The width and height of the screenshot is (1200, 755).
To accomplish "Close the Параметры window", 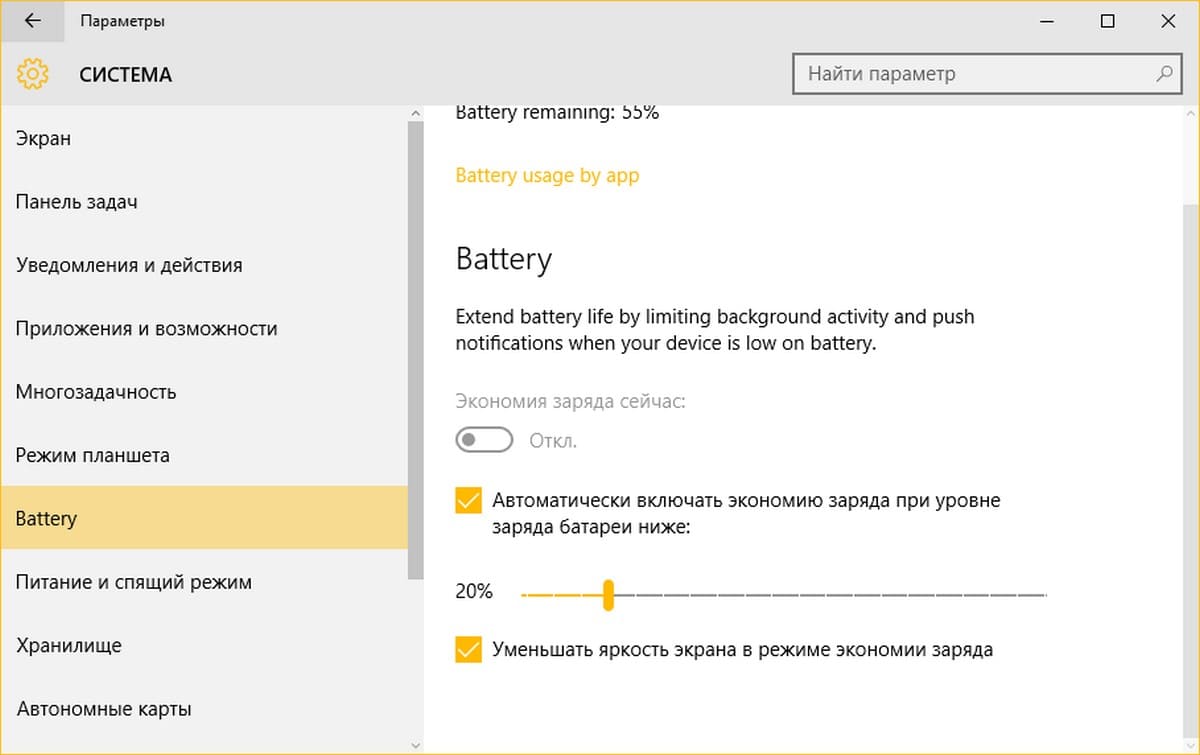I will click(x=1168, y=21).
